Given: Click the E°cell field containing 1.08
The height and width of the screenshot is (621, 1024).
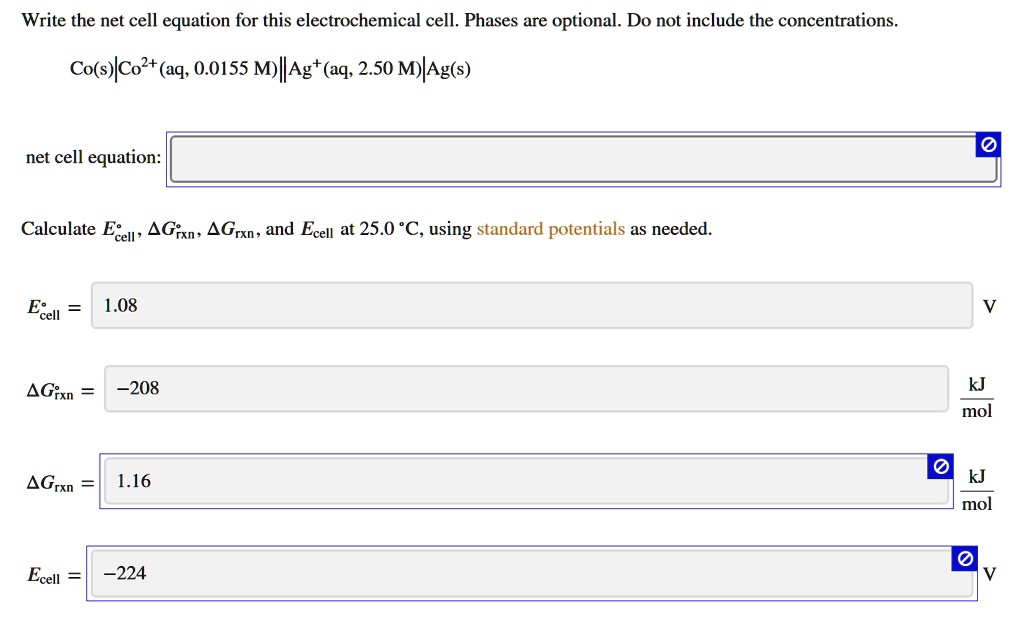Looking at the screenshot, I should (530, 306).
